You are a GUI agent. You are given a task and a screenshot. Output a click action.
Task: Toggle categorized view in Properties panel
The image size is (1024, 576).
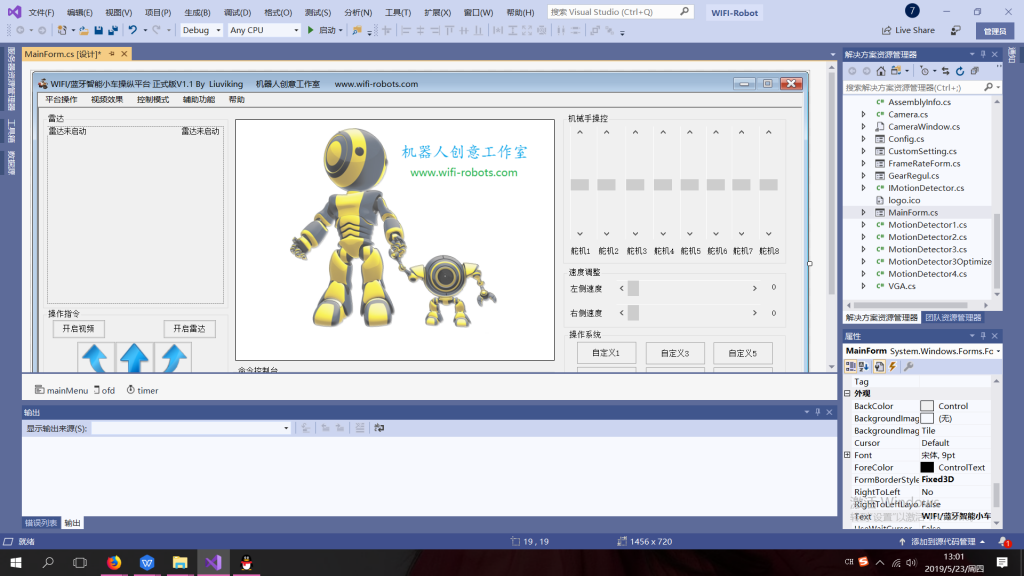coord(851,366)
